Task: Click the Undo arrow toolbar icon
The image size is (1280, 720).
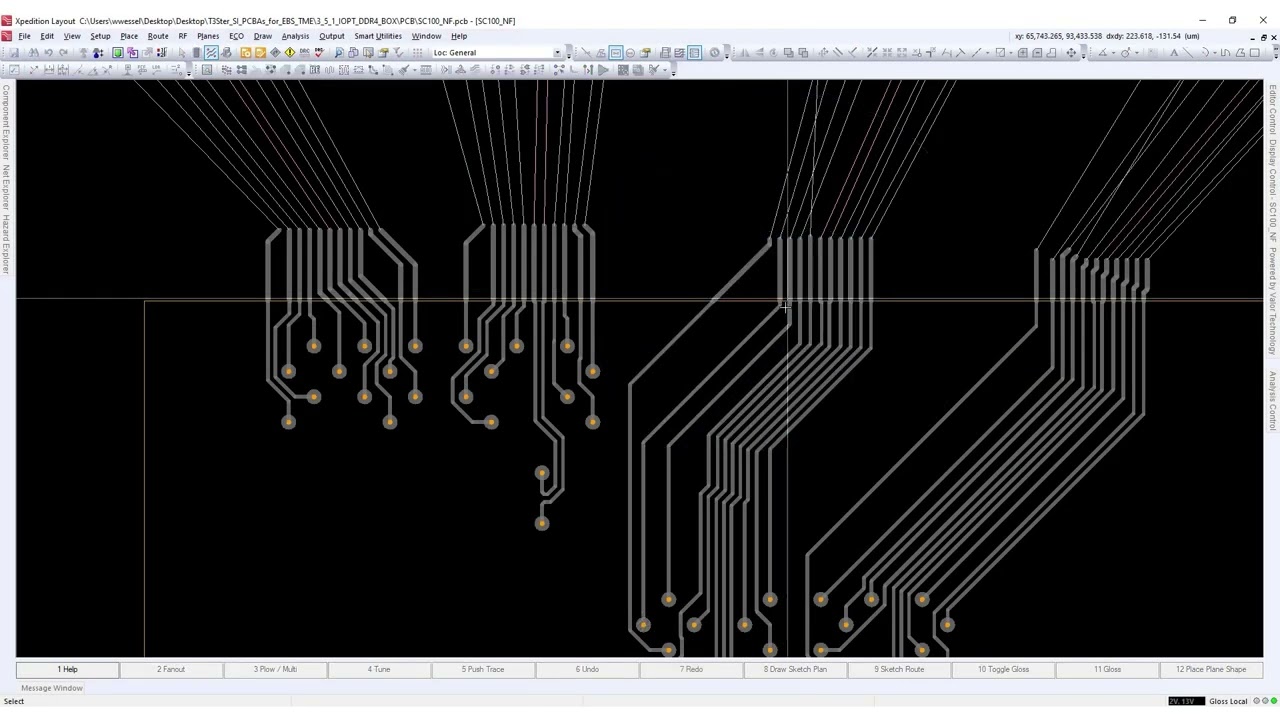Action: [48, 53]
